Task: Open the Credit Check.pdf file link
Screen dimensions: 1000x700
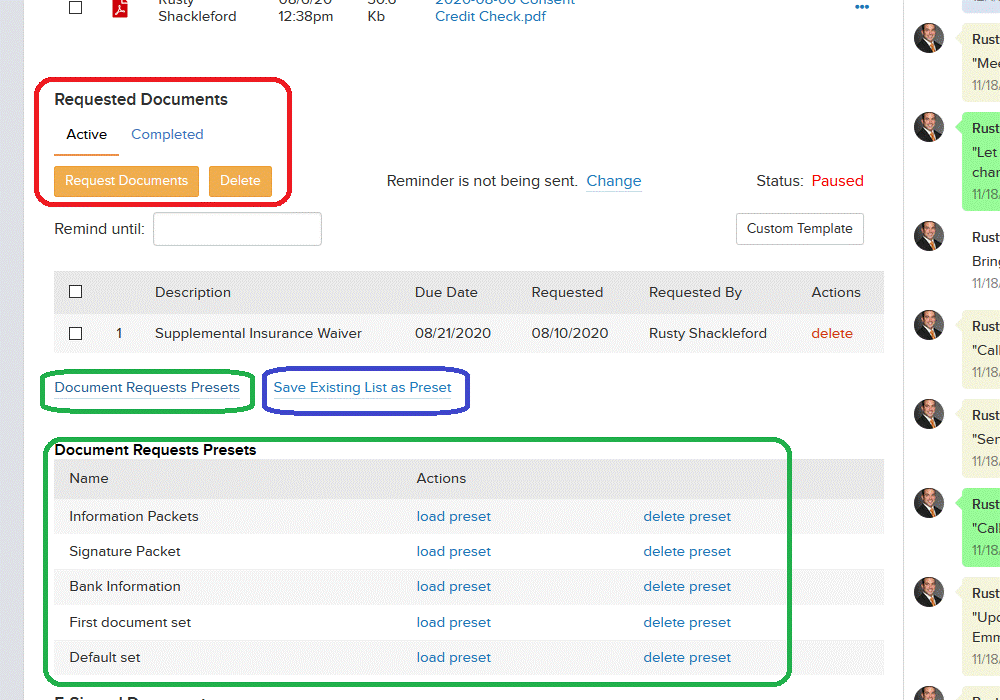Action: tap(504, 10)
